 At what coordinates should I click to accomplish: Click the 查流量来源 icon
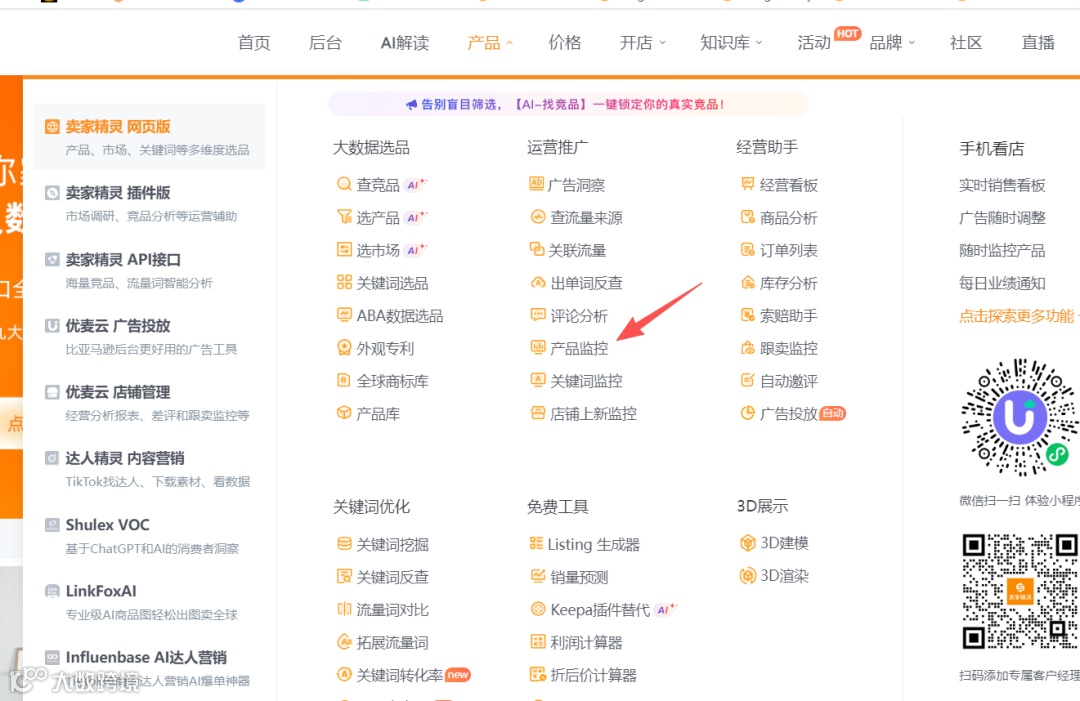[x=538, y=217]
